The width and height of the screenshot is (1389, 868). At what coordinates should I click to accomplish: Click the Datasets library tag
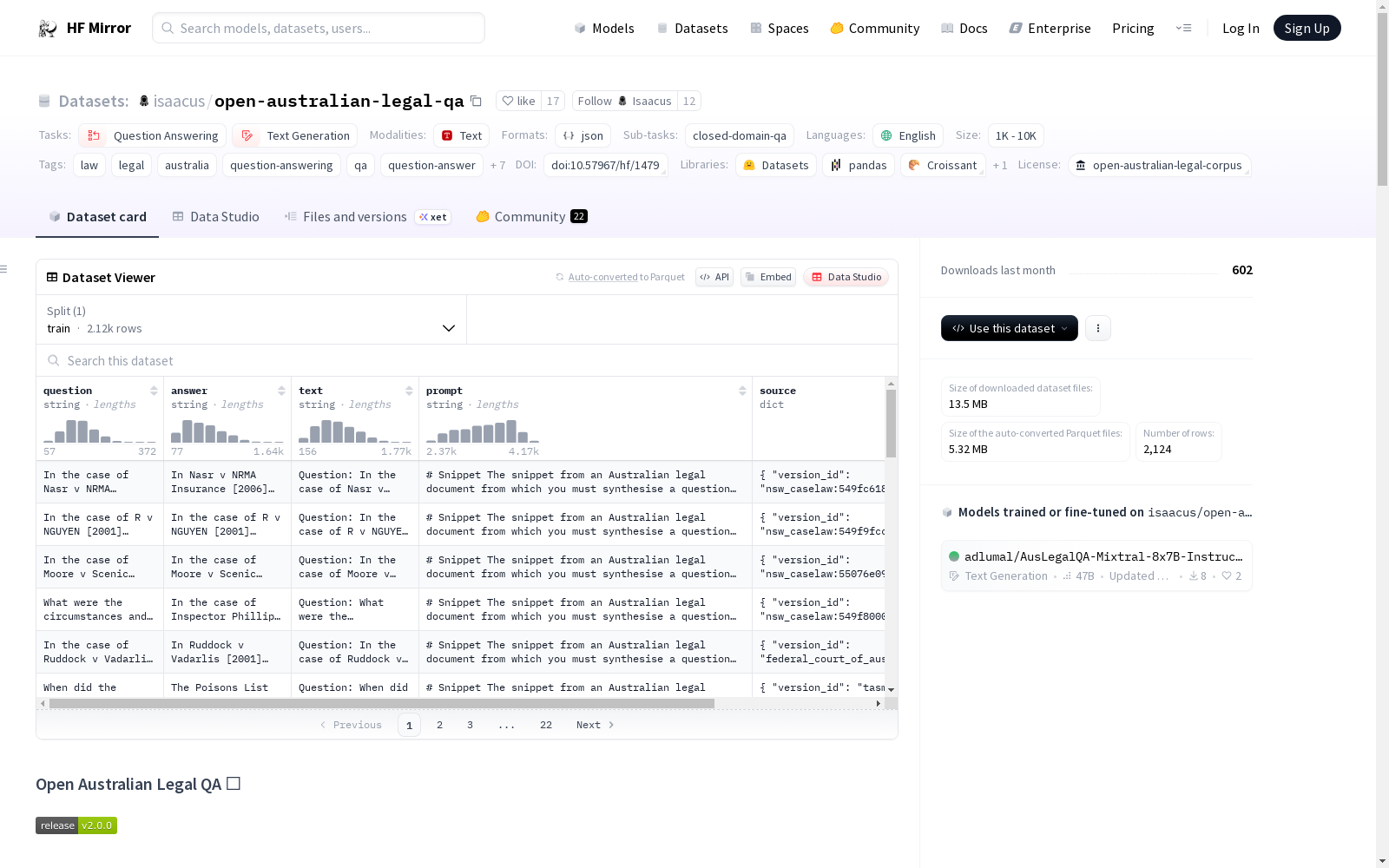click(x=776, y=165)
